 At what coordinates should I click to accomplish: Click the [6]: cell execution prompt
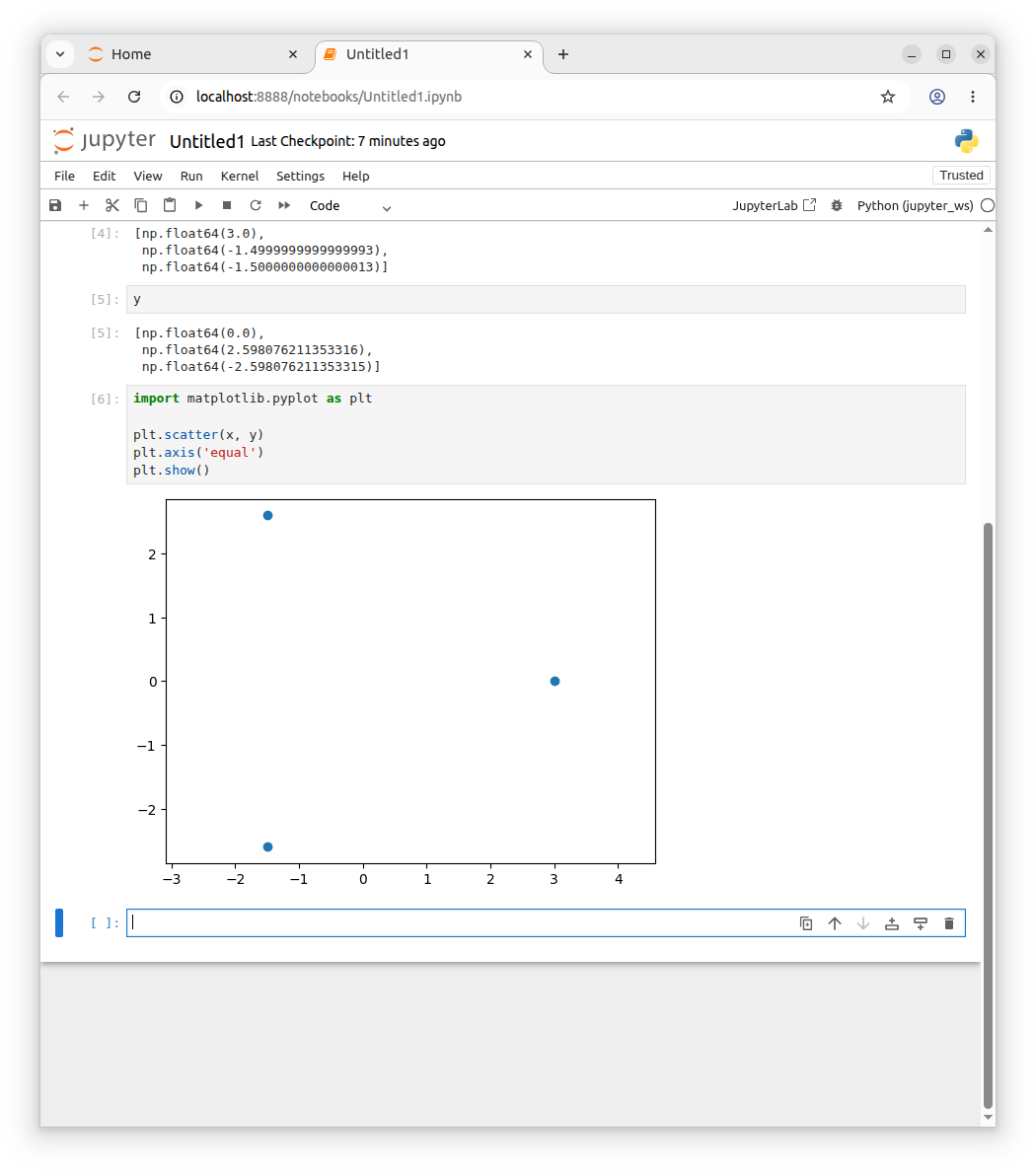pos(105,399)
